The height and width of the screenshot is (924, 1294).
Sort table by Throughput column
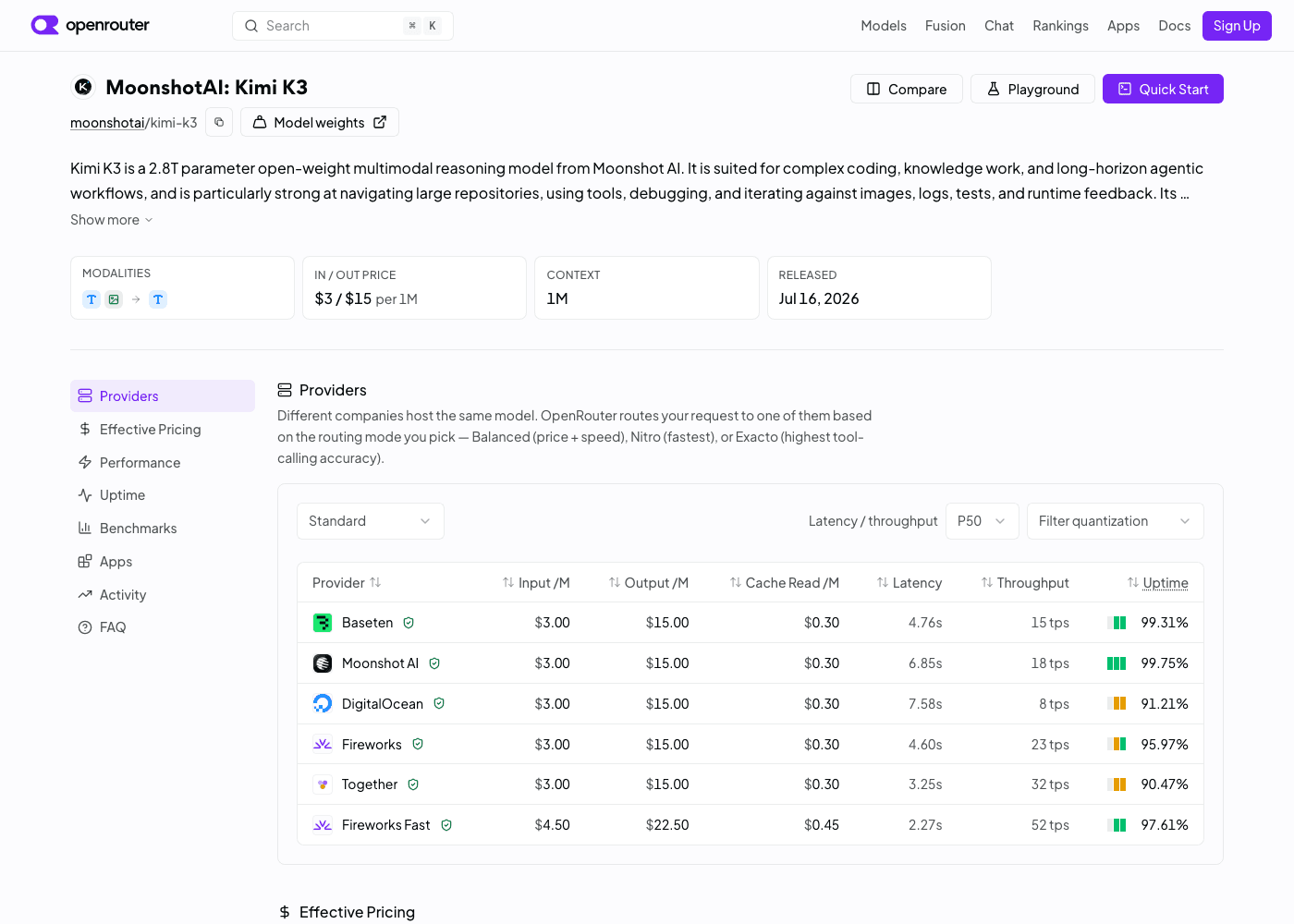pos(1025,583)
